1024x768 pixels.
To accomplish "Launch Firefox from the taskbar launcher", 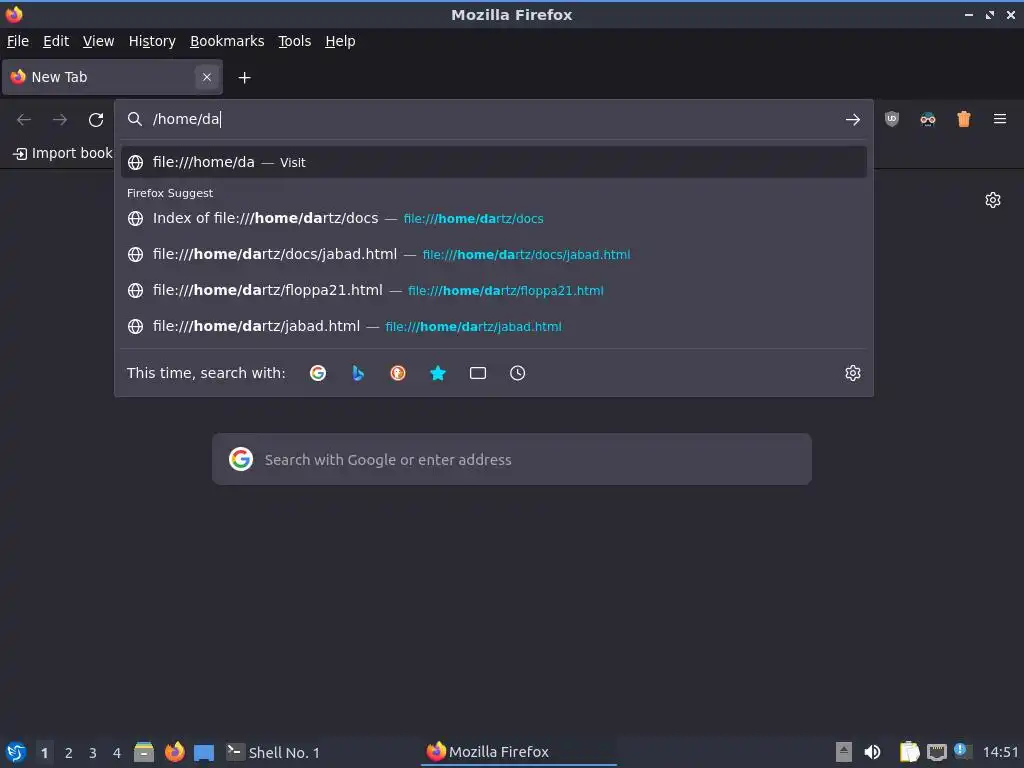I will tap(174, 752).
